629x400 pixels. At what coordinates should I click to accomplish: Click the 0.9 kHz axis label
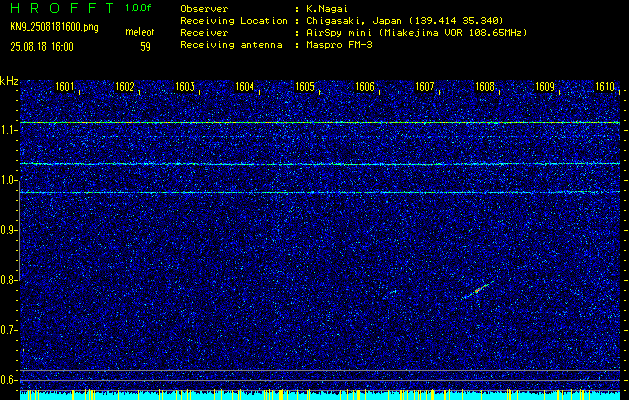(7, 230)
